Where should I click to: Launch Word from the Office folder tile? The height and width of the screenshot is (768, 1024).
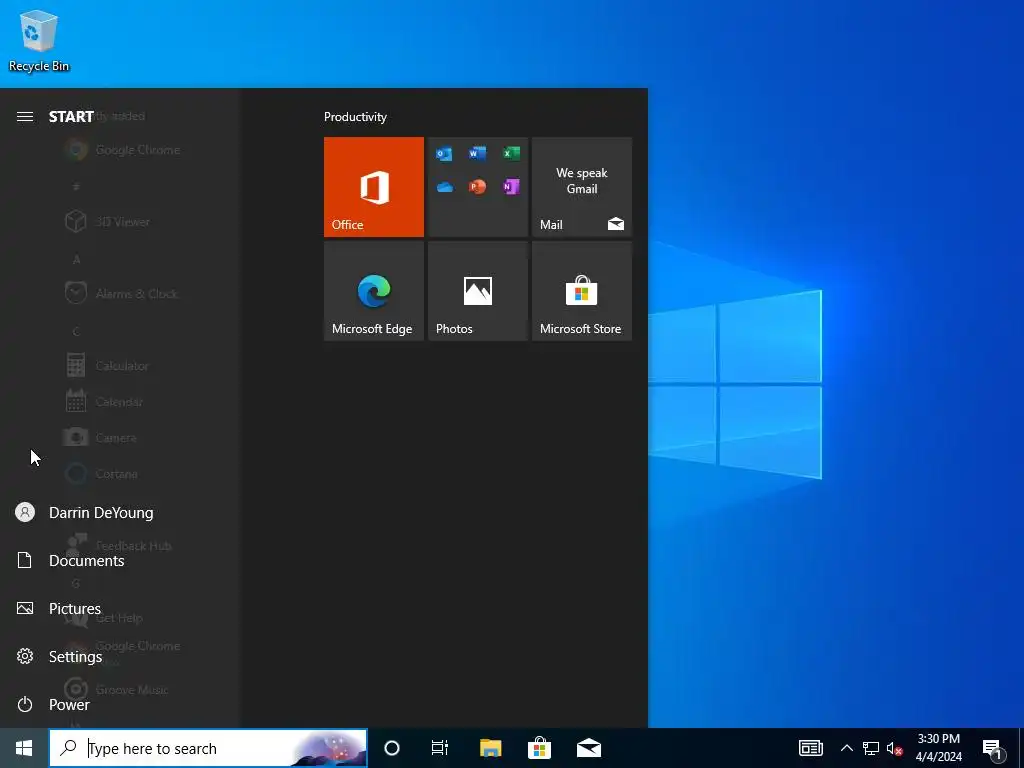tap(477, 153)
